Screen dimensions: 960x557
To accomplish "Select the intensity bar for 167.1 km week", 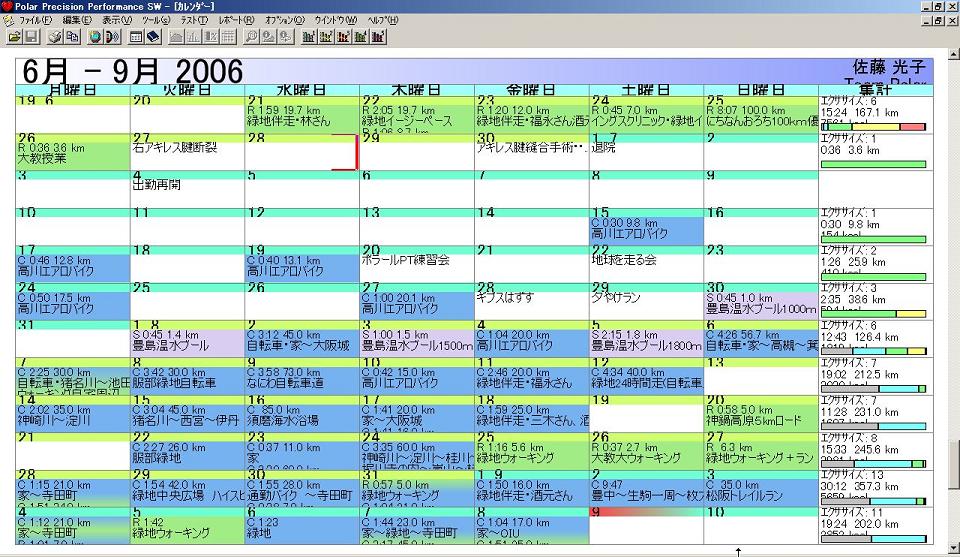I will click(873, 127).
